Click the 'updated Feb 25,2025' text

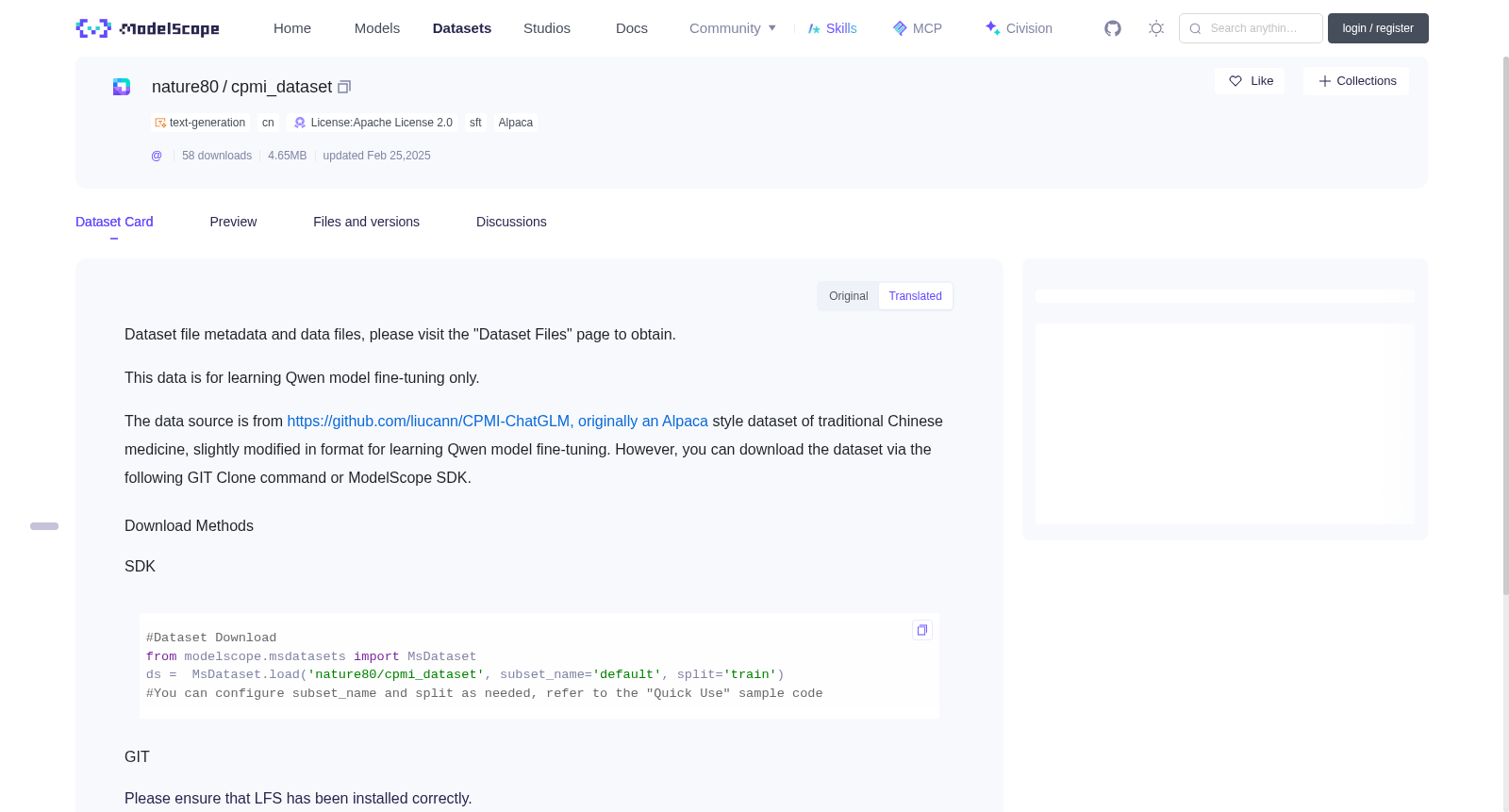[376, 156]
